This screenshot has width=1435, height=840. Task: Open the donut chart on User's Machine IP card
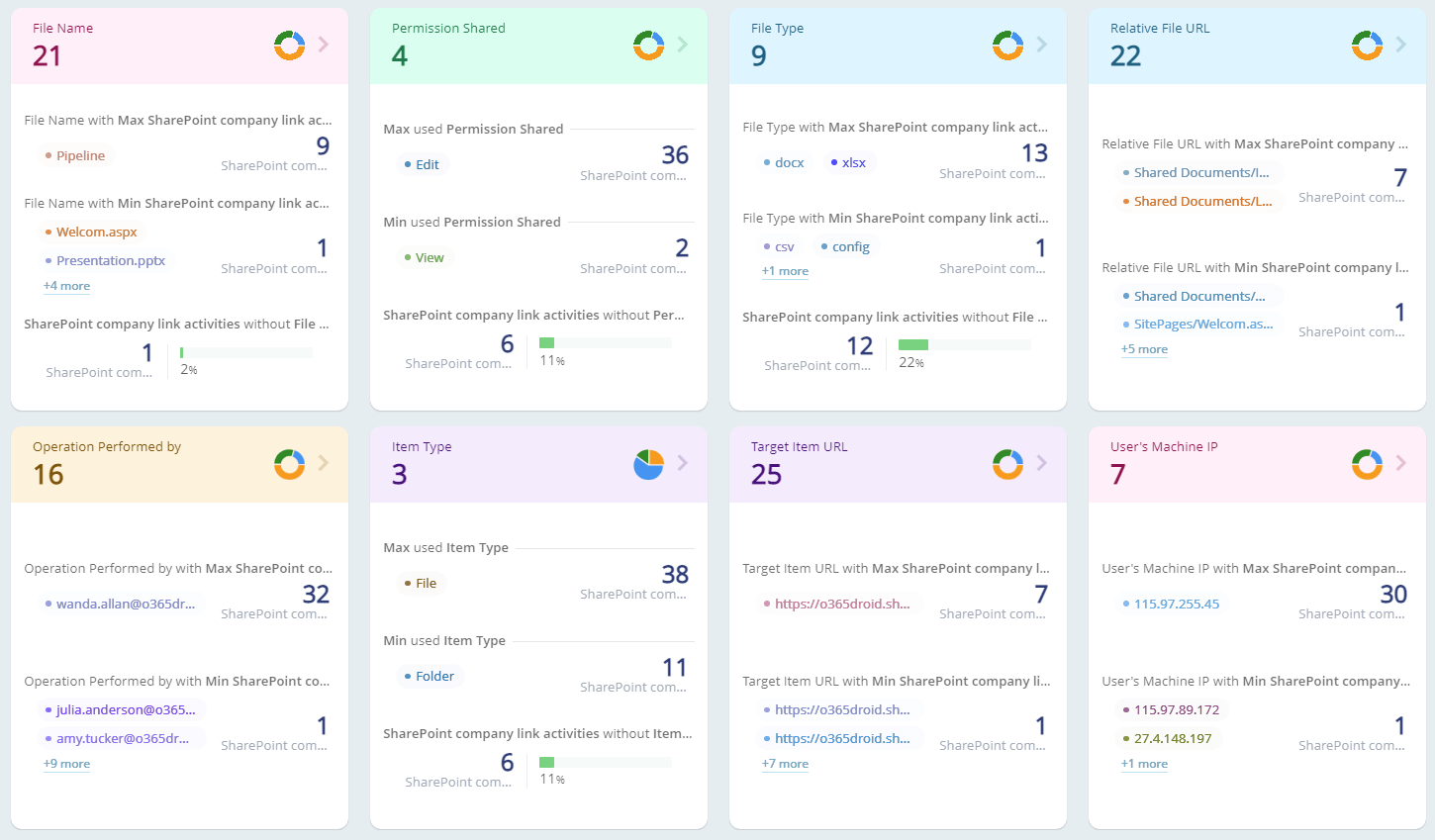[1367, 463]
